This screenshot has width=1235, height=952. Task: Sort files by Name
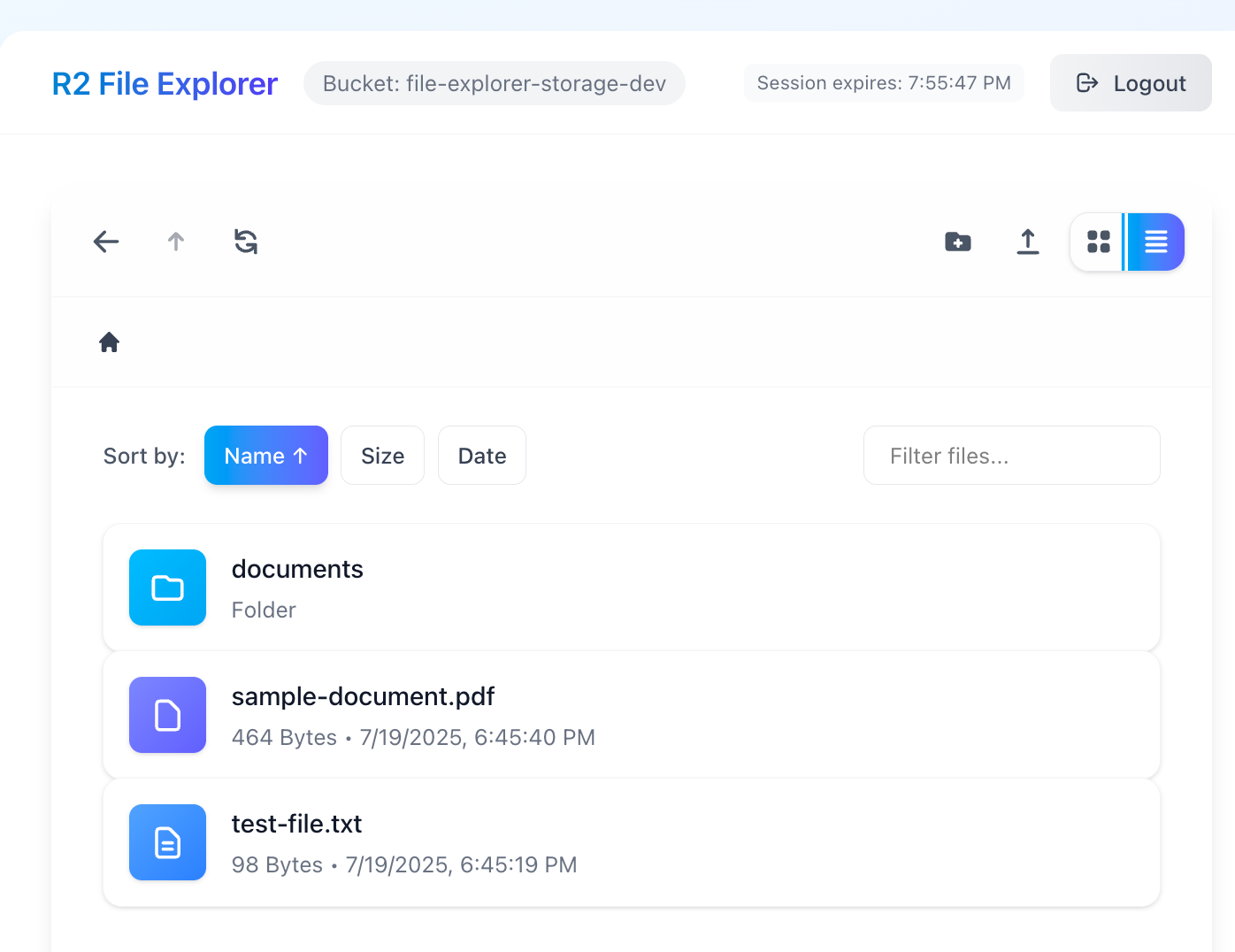click(266, 456)
